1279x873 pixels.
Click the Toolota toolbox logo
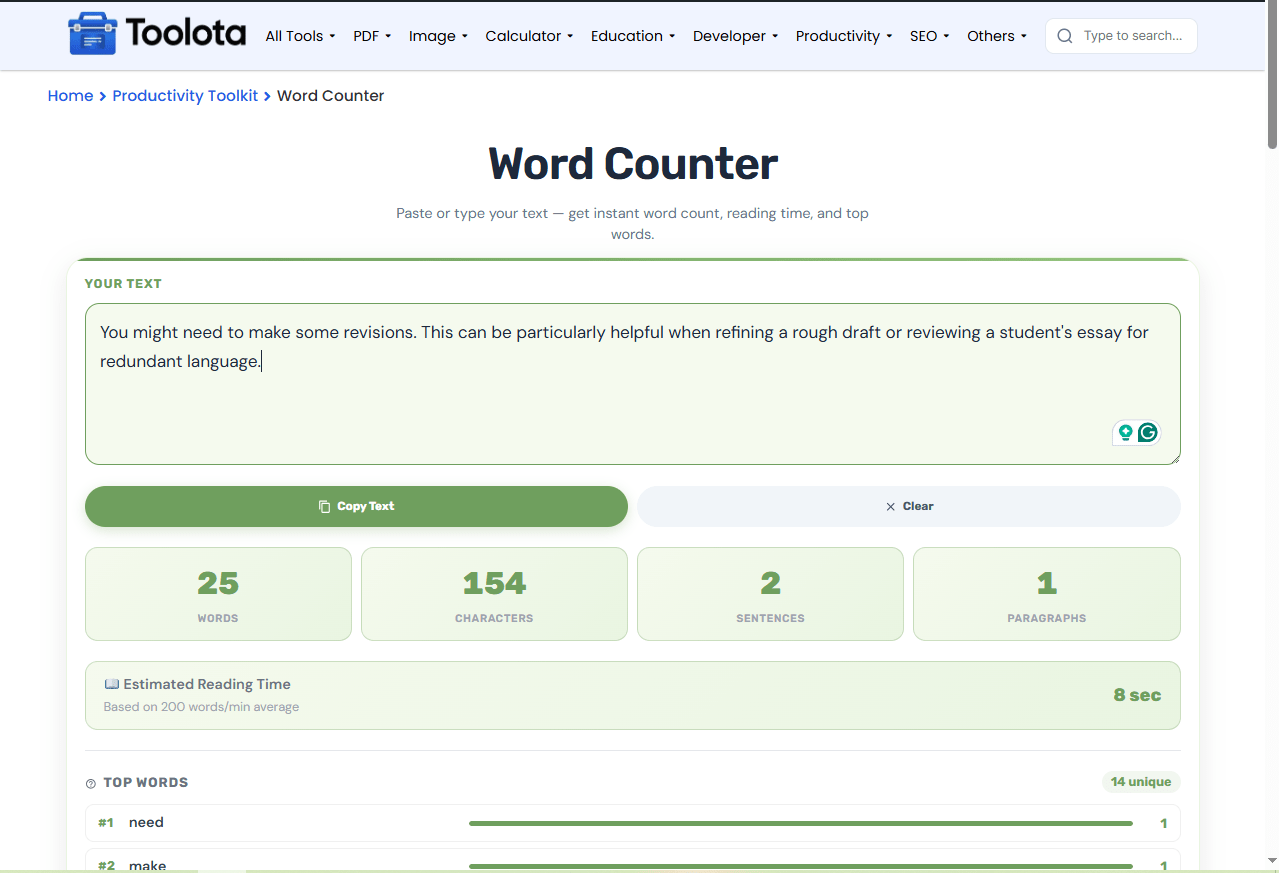pyautogui.click(x=92, y=34)
